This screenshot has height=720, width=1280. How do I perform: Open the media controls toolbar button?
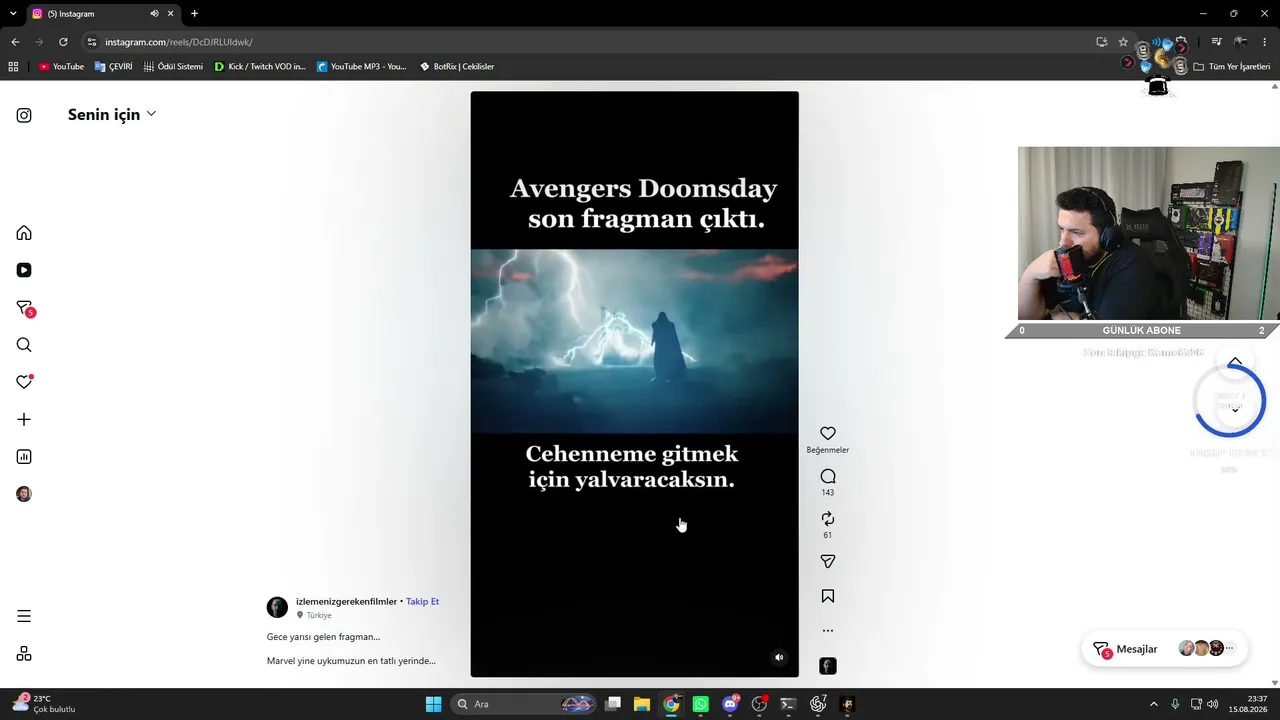[1216, 42]
